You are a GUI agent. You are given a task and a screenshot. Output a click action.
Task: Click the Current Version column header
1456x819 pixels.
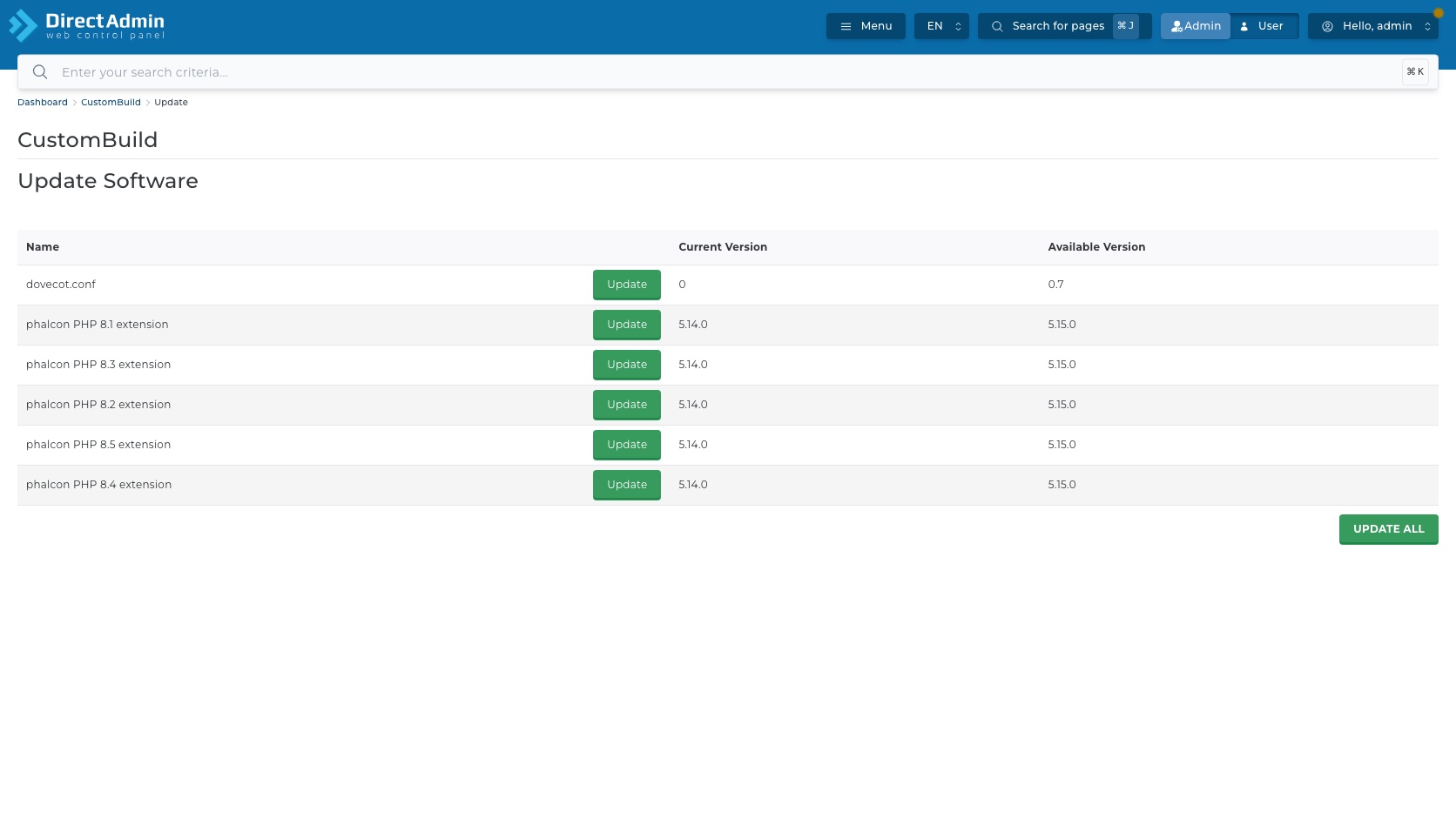(723, 247)
